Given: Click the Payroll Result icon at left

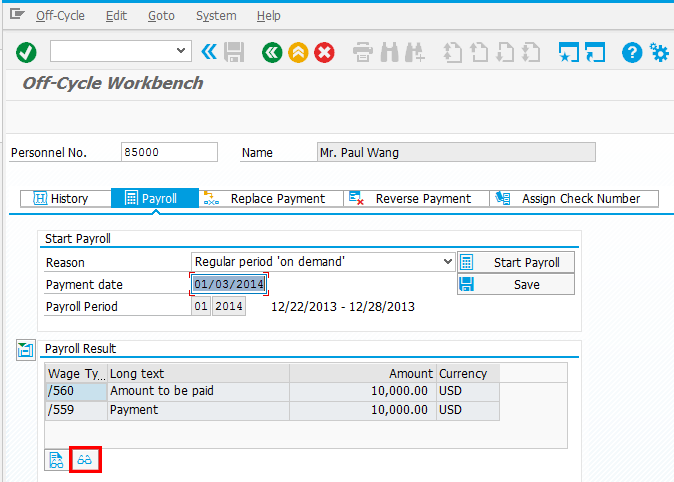Looking at the screenshot, I should pos(25,349).
